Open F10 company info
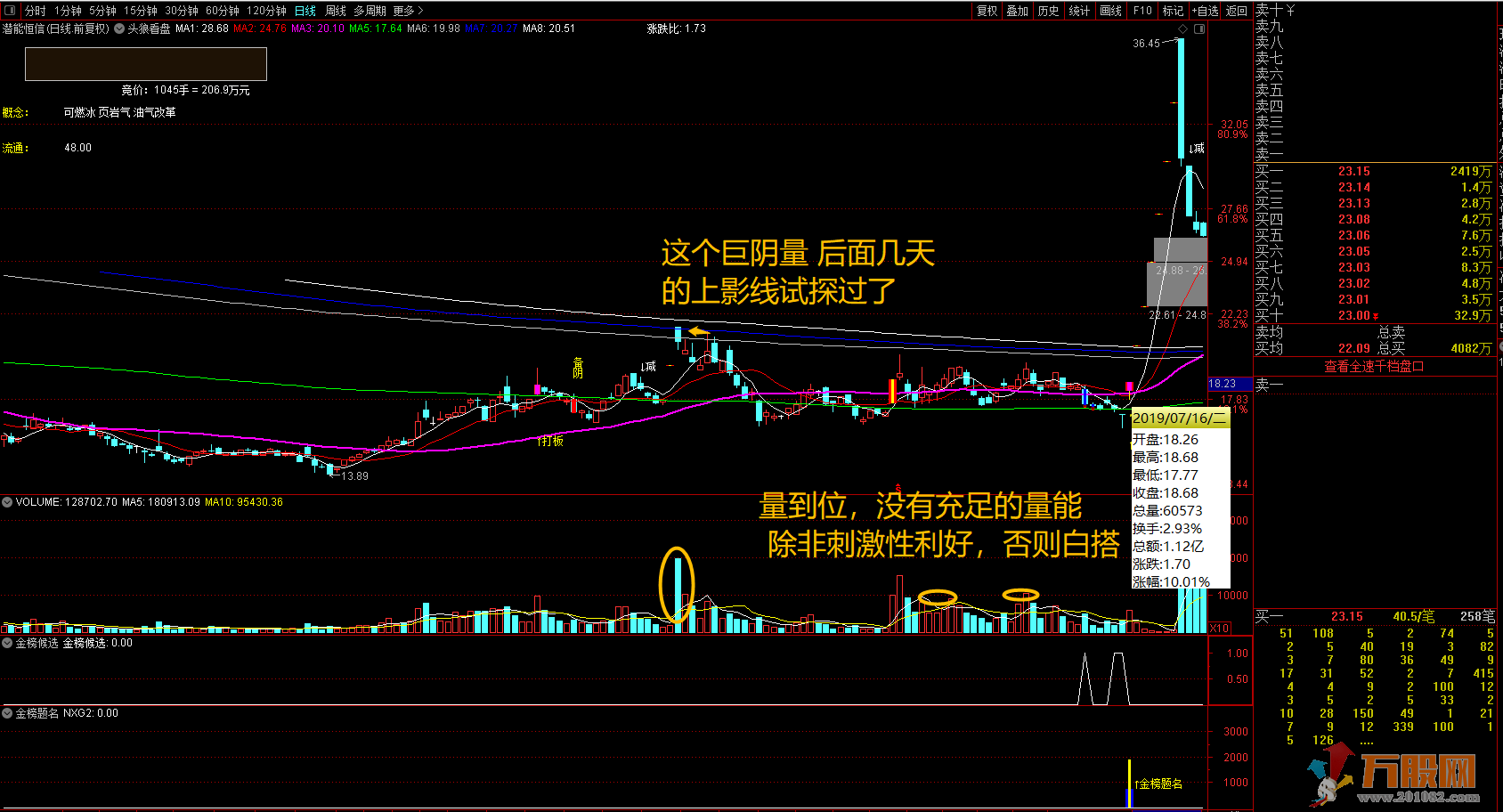 [1142, 11]
